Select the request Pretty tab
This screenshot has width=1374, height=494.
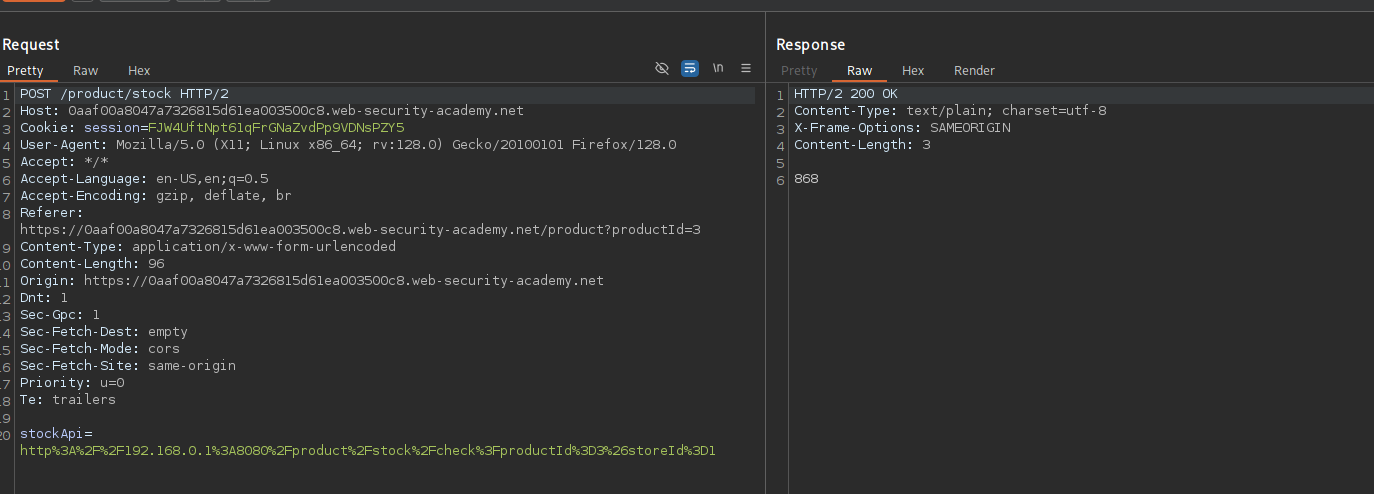26,70
